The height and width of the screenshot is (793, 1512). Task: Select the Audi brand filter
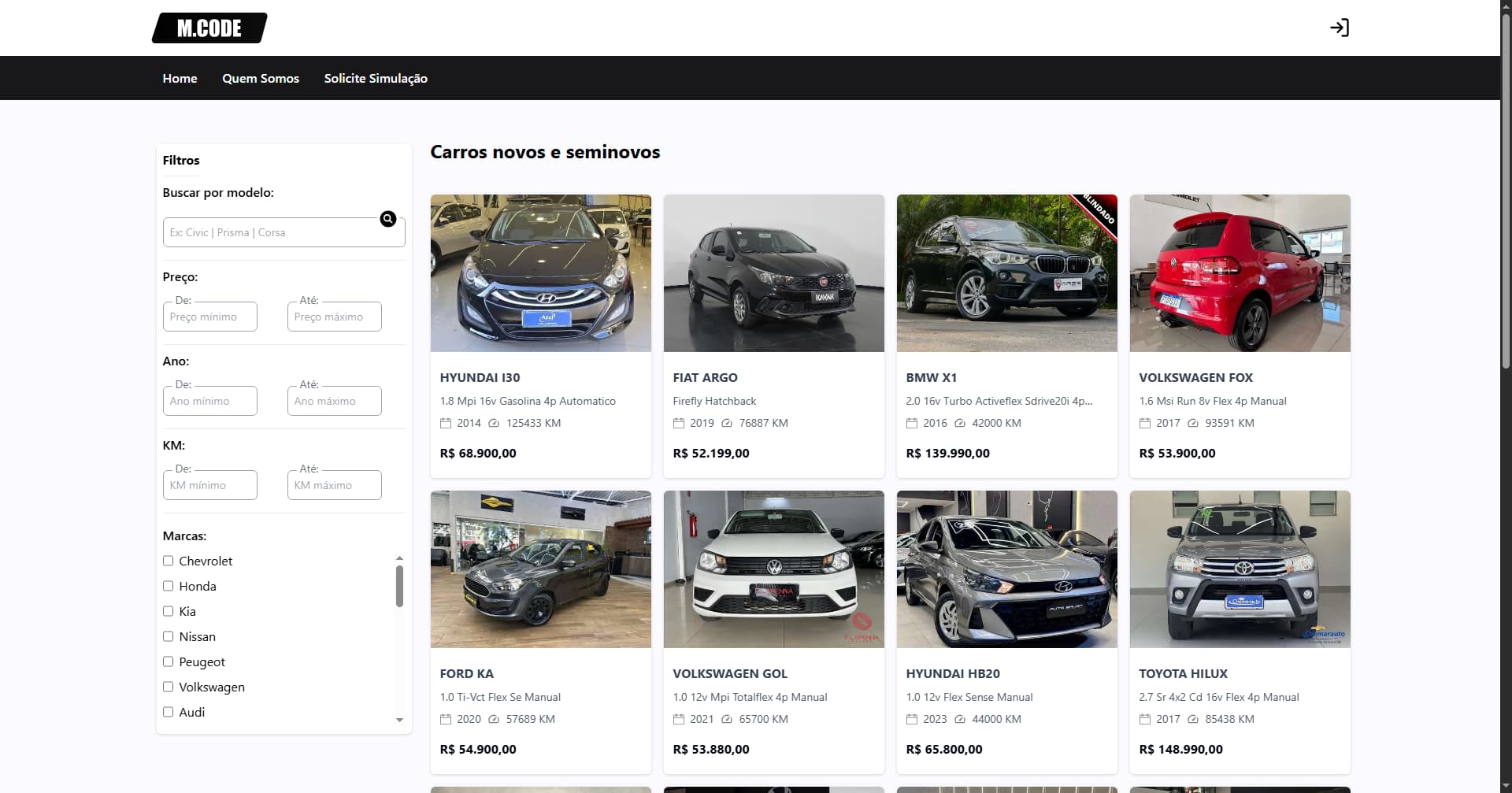168,711
